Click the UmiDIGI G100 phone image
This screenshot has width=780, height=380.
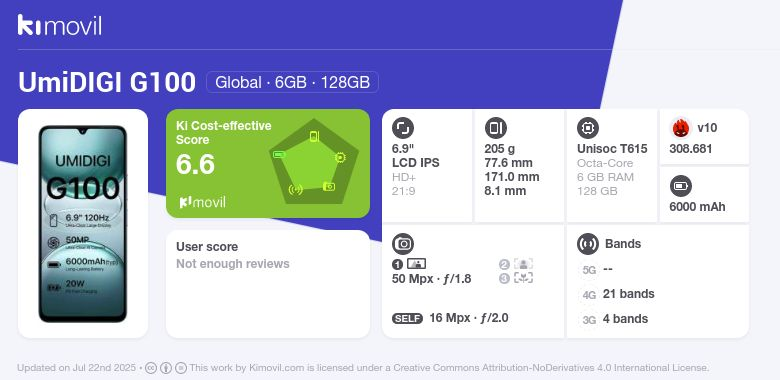pyautogui.click(x=83, y=224)
